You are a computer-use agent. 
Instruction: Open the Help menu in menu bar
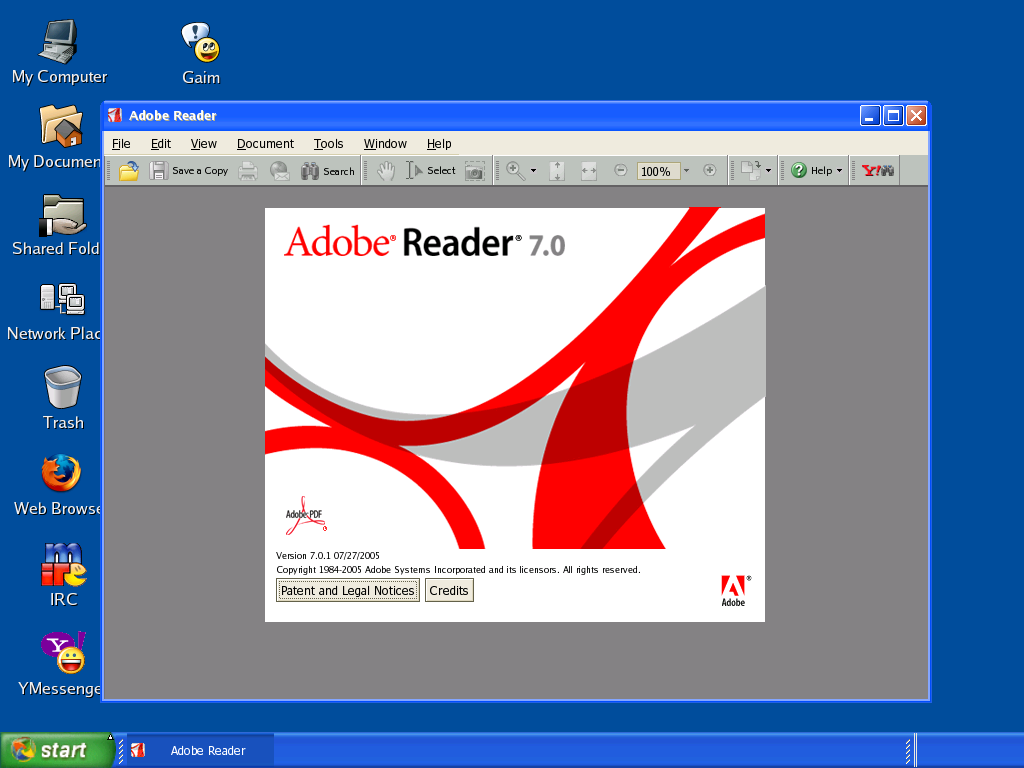[x=439, y=144]
